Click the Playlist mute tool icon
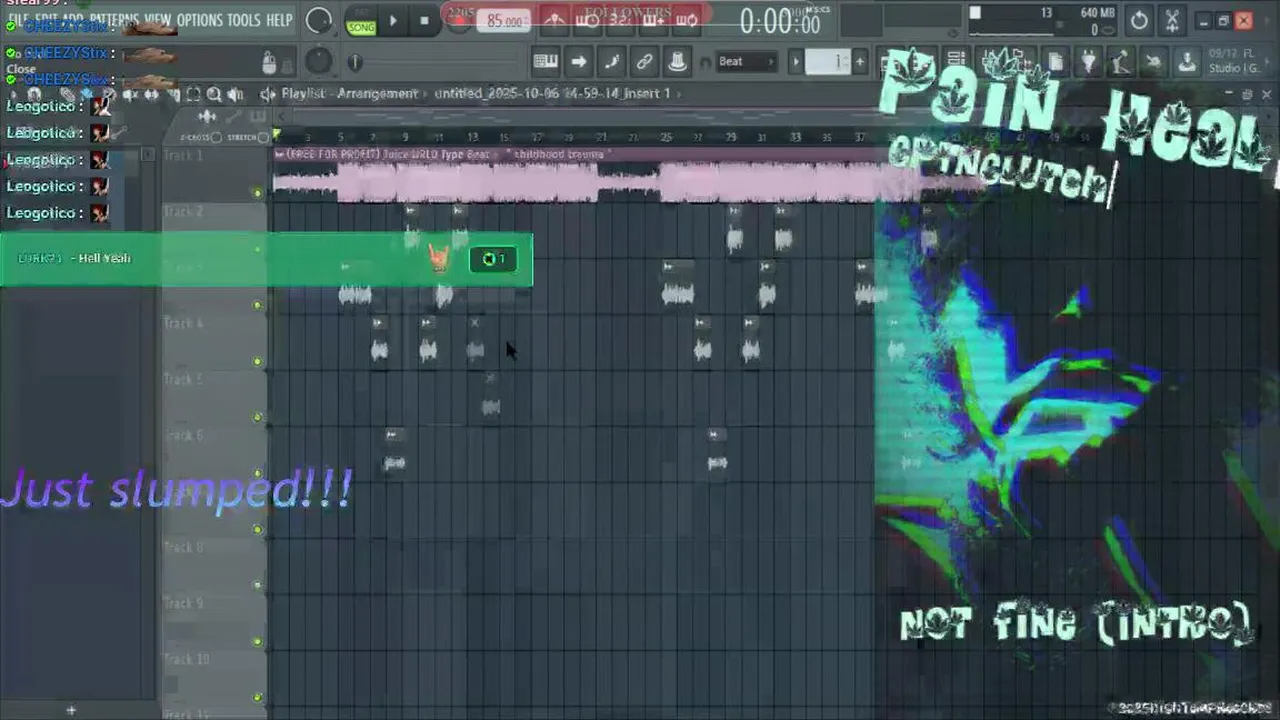Viewport: 1280px width, 720px height. point(130,95)
